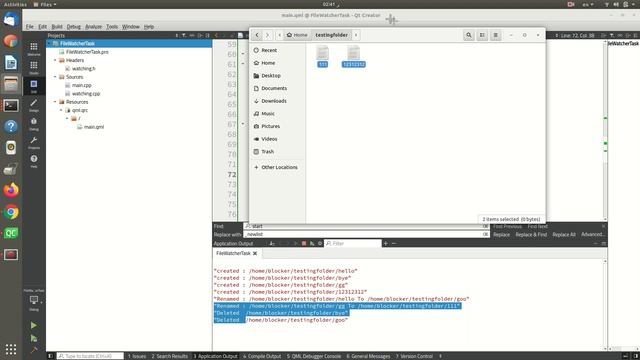Select the file named 12312312

pos(353,56)
